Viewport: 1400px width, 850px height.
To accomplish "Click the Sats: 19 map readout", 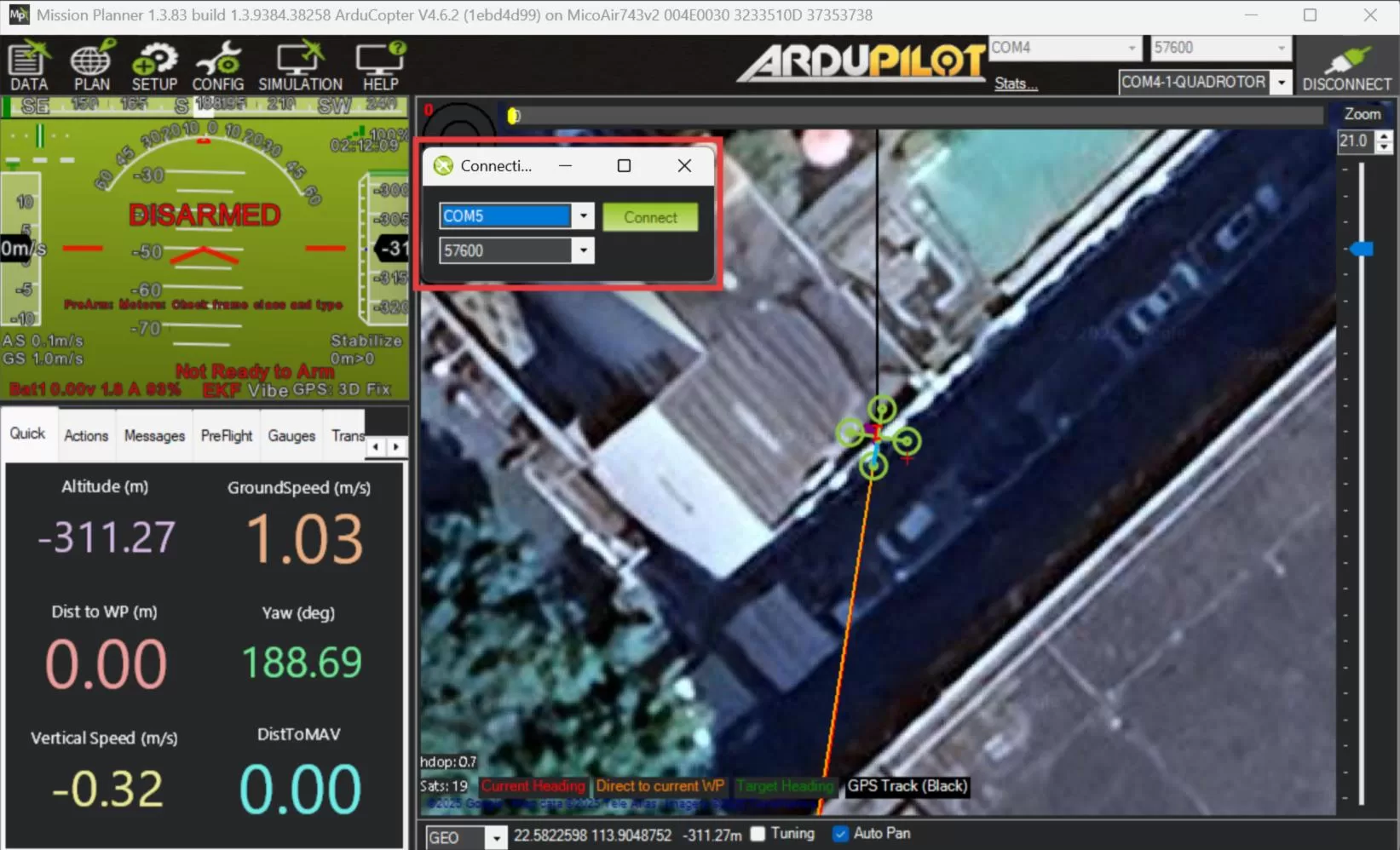I will click(444, 786).
